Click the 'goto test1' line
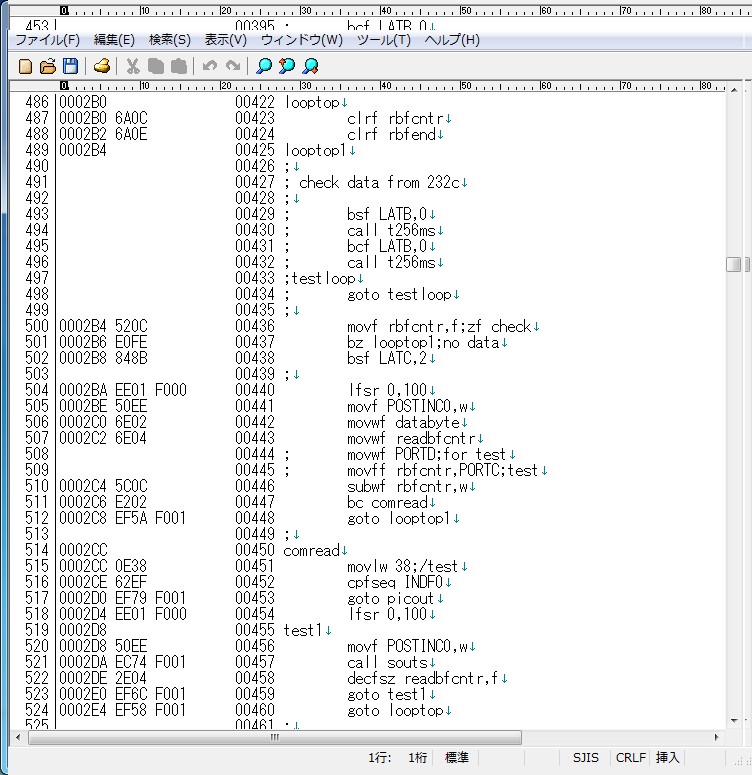 point(387,694)
